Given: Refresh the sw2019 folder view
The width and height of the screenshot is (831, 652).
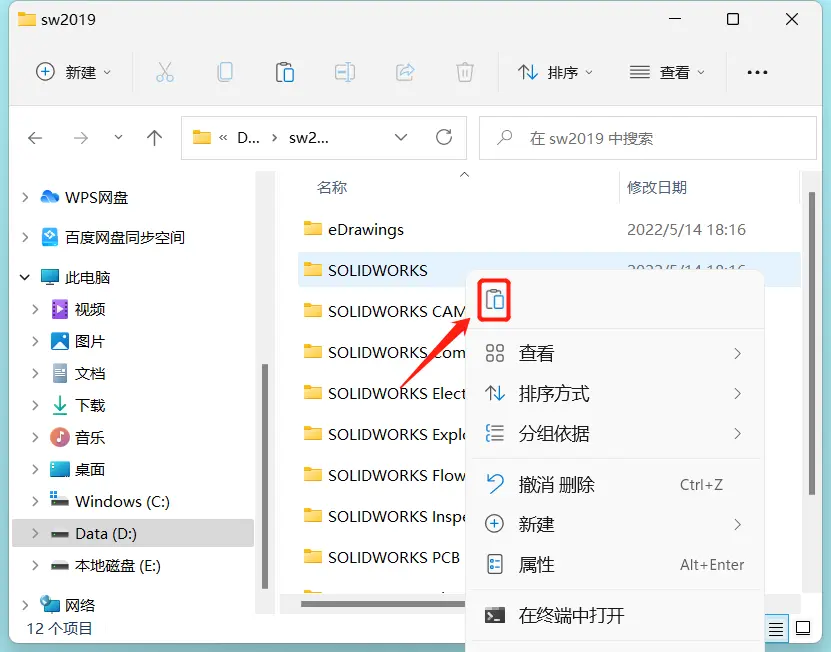Looking at the screenshot, I should [x=444, y=138].
